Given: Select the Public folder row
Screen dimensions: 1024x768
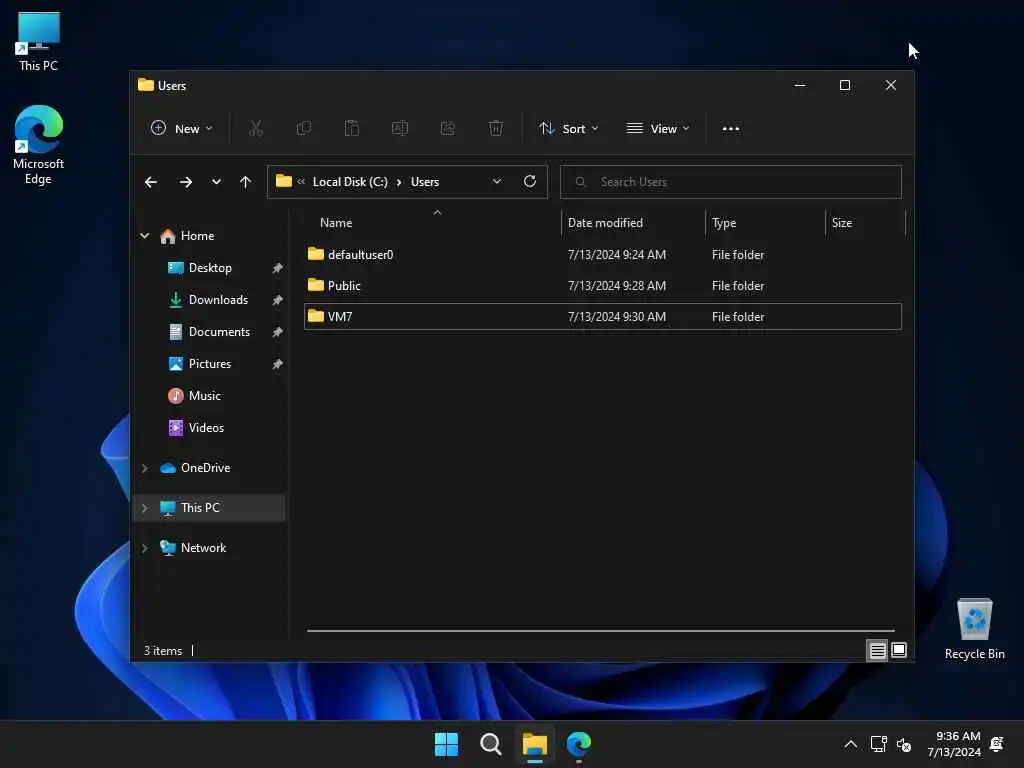Looking at the screenshot, I should click(602, 285).
